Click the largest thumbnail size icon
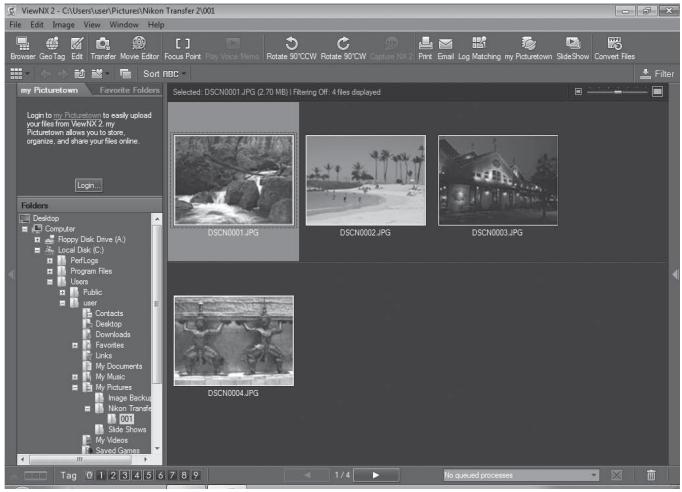The image size is (682, 492). 657,91
